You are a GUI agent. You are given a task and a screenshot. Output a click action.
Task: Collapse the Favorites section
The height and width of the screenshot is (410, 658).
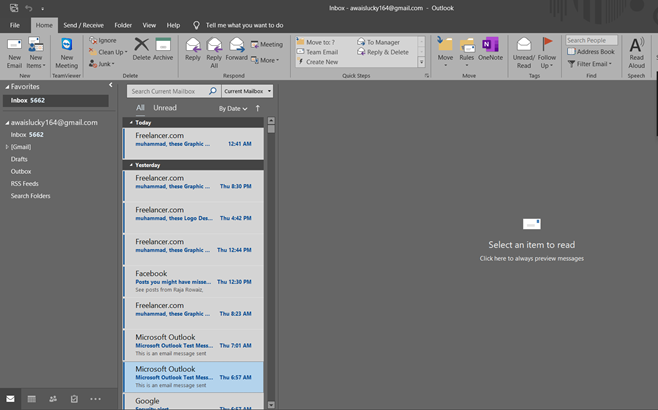[x=7, y=87]
